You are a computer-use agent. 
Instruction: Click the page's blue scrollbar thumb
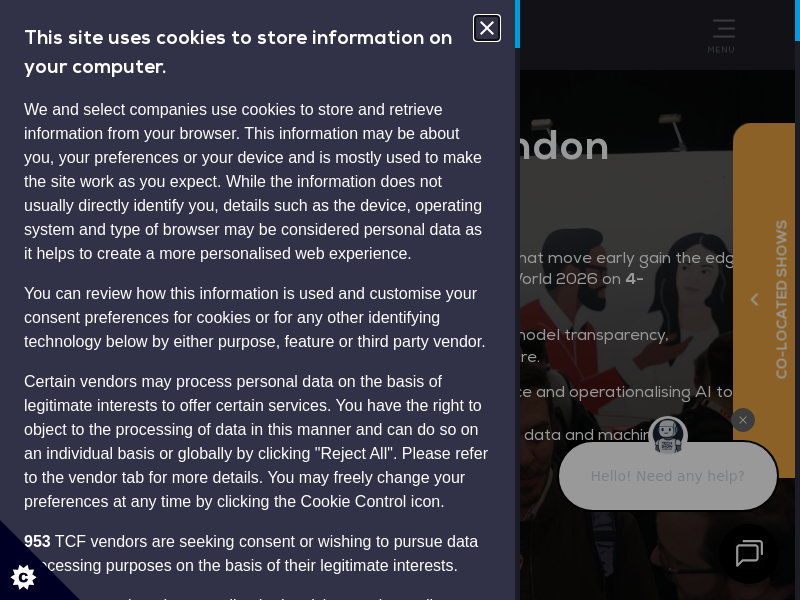click(x=797, y=20)
